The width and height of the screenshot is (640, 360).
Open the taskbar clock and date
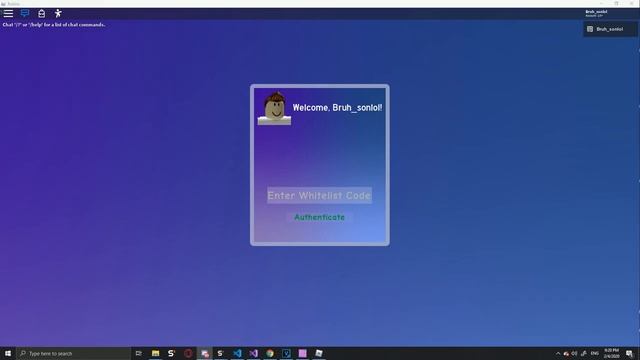pos(611,353)
